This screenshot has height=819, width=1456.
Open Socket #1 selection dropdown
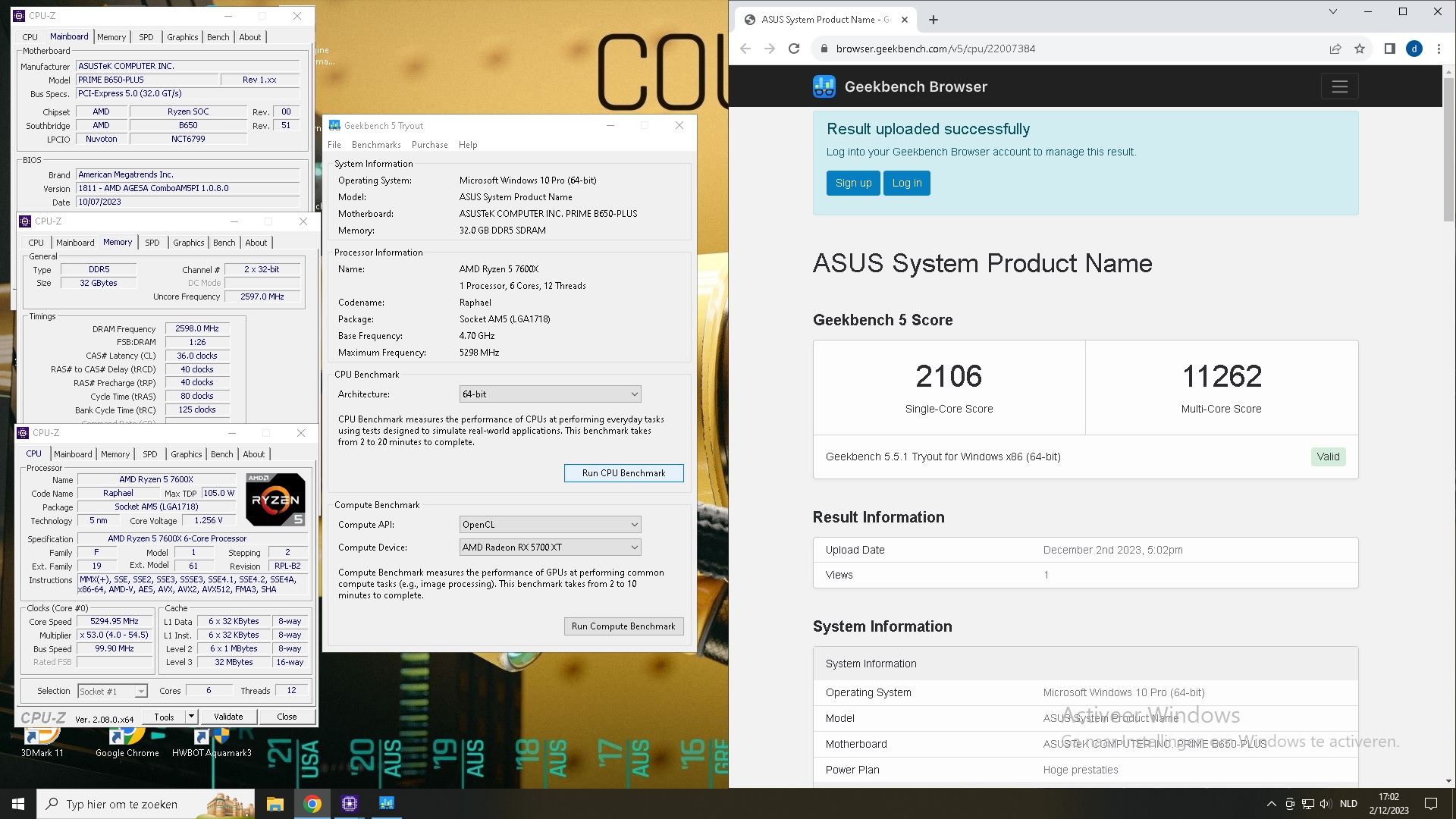coord(112,691)
